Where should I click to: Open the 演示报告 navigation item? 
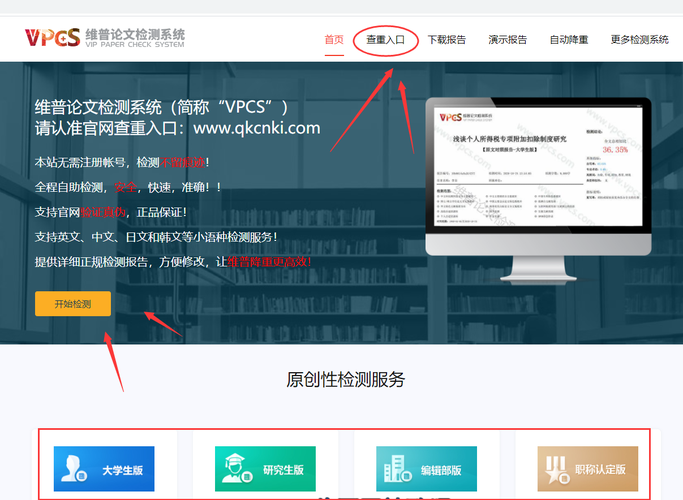[x=507, y=40]
